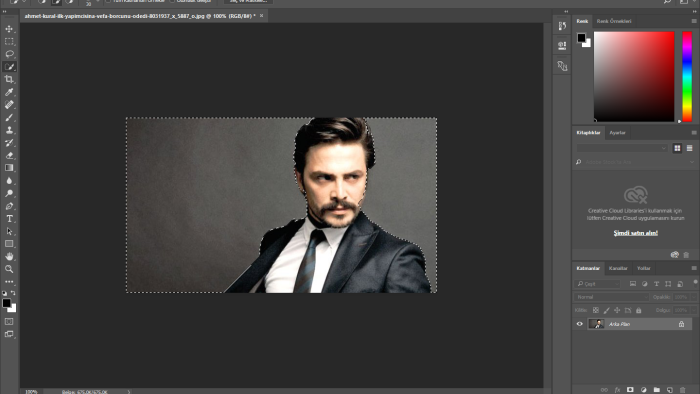This screenshot has width=700, height=394.
Task: Open the Katmanlar panel options menu
Action: (694, 268)
